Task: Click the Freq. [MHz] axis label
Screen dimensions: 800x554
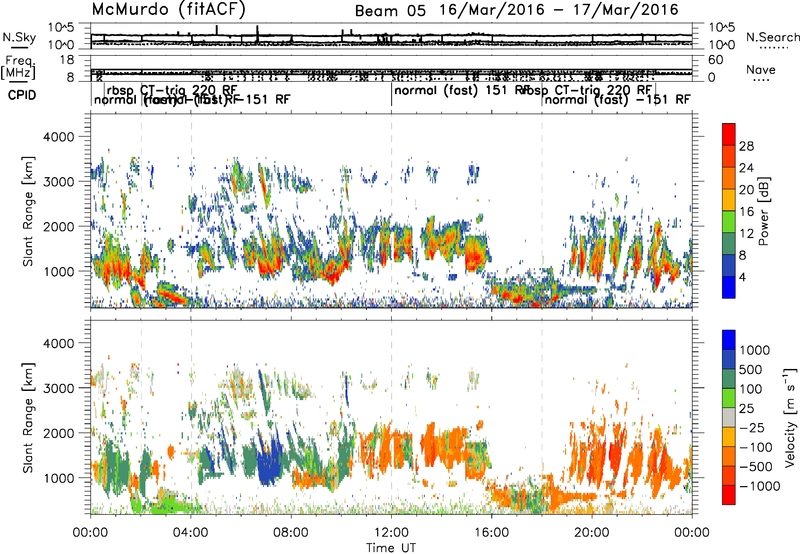Action: coord(18,68)
